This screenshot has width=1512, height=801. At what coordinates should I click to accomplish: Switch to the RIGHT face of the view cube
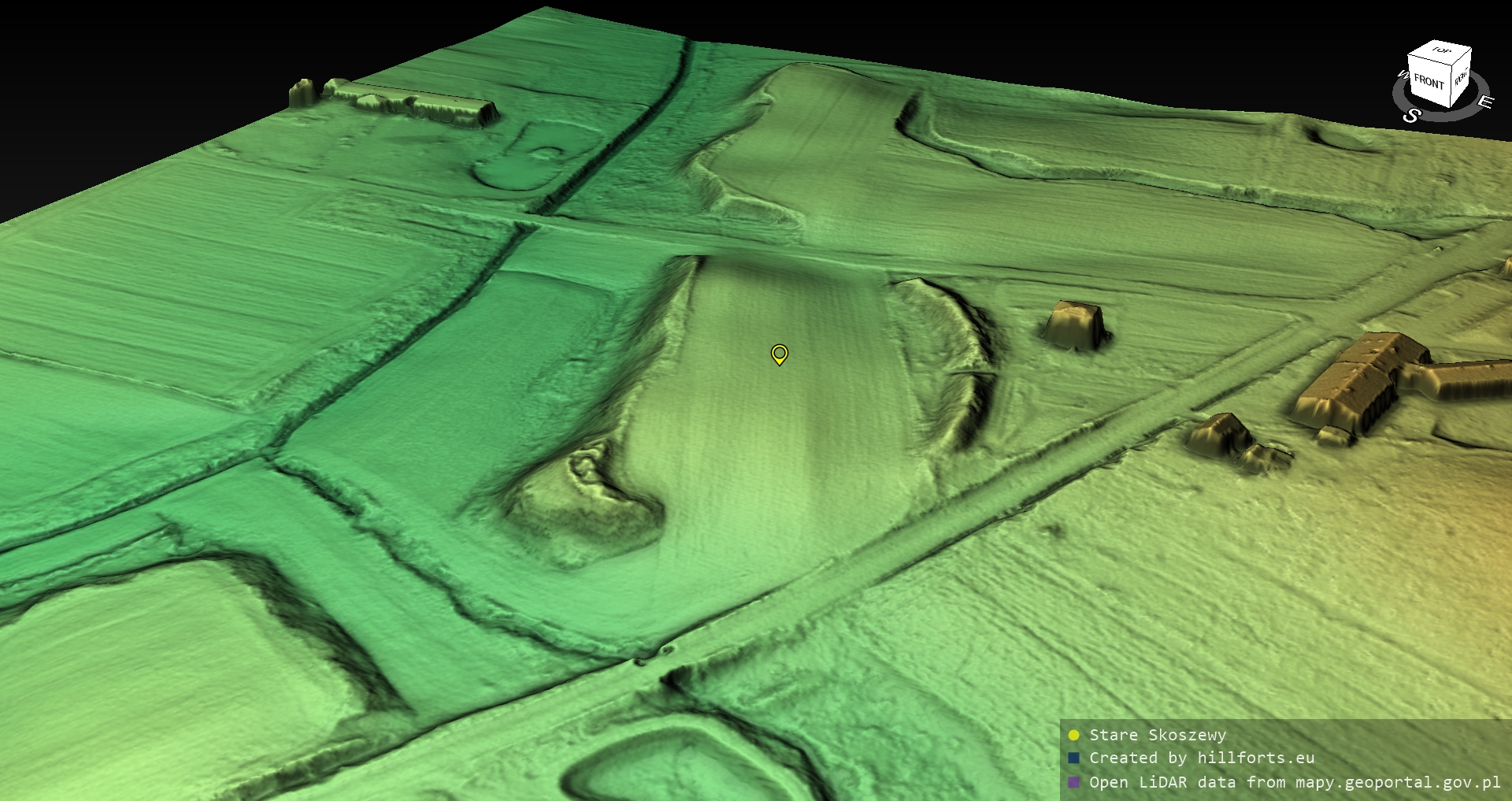[1461, 78]
